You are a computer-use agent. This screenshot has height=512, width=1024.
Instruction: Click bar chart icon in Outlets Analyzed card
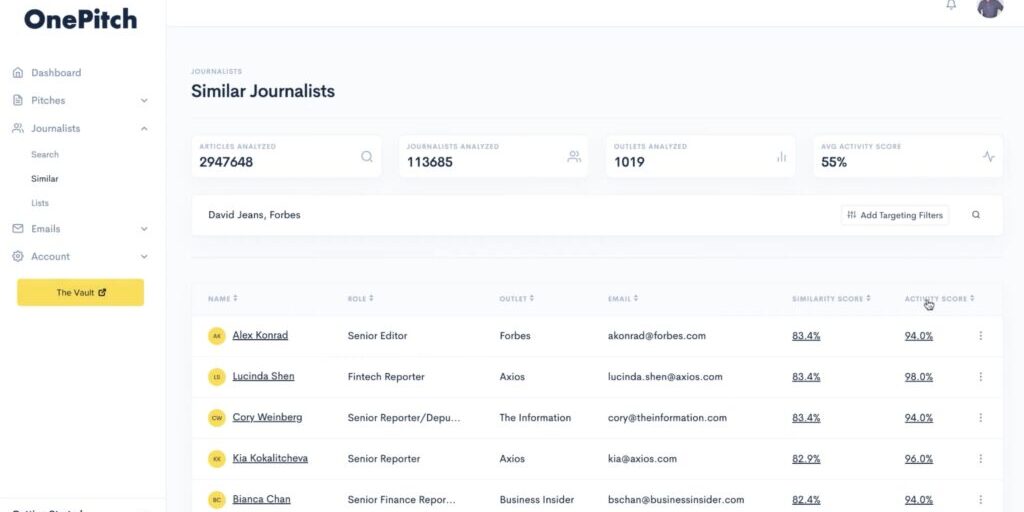click(x=782, y=157)
